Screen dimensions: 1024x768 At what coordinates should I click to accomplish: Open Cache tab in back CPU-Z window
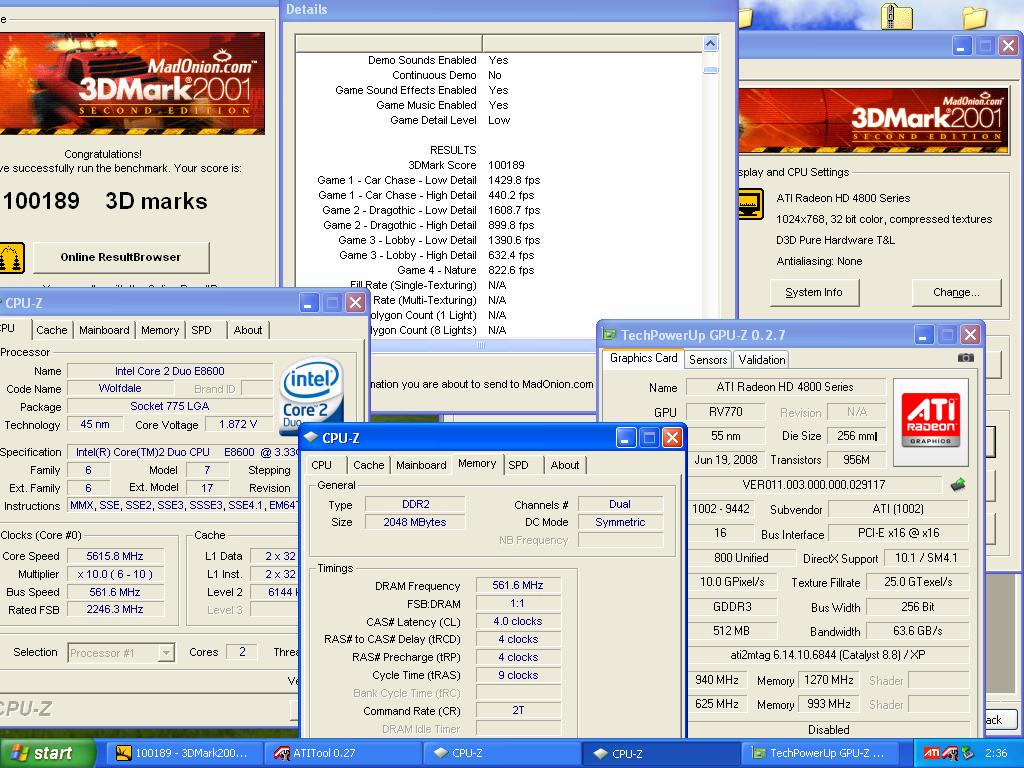(x=52, y=330)
